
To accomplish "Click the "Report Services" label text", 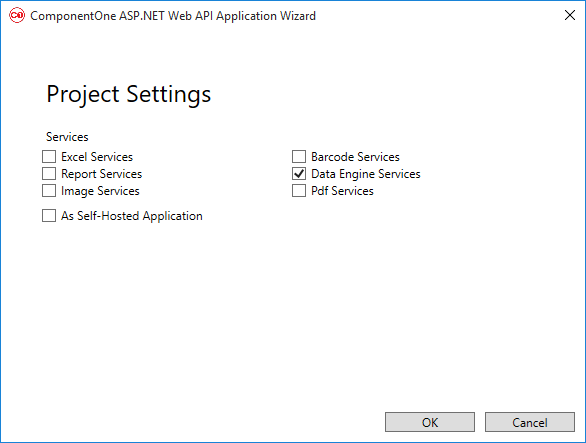I will click(102, 174).
